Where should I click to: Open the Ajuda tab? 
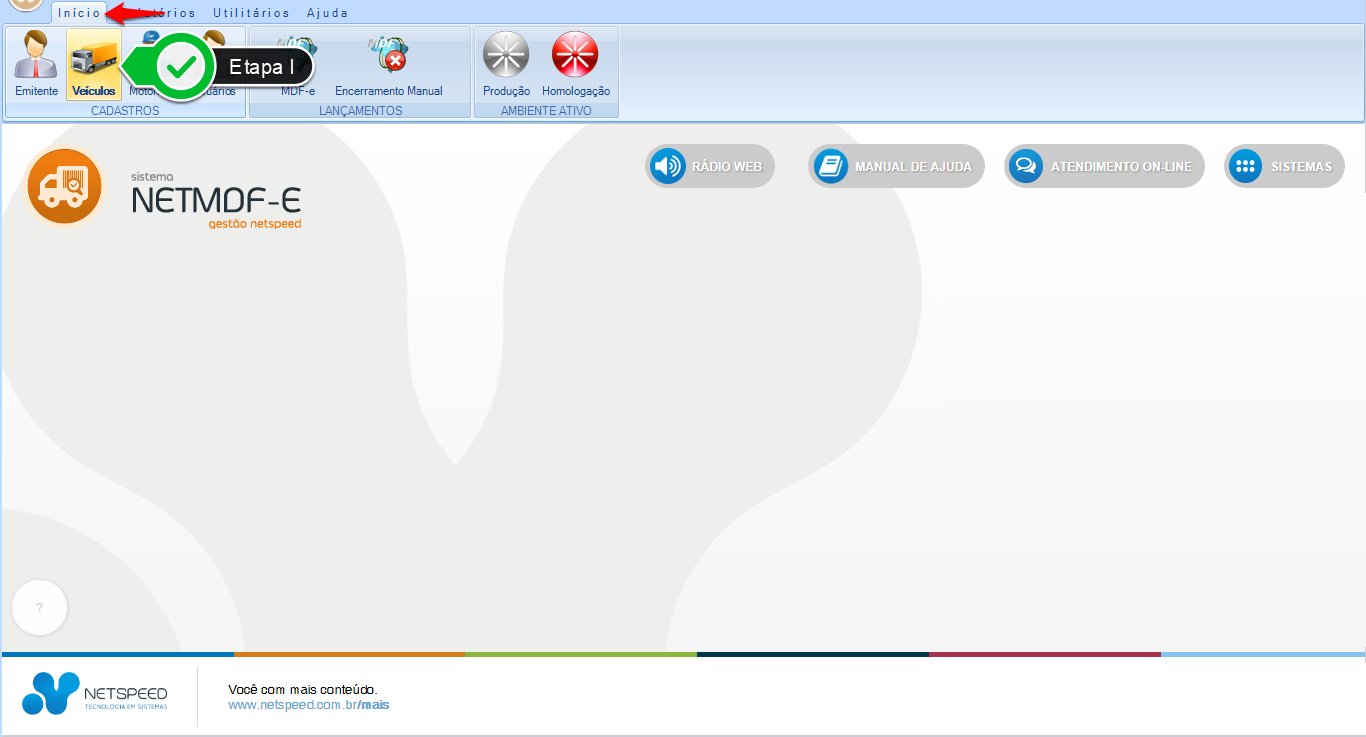pyautogui.click(x=327, y=13)
